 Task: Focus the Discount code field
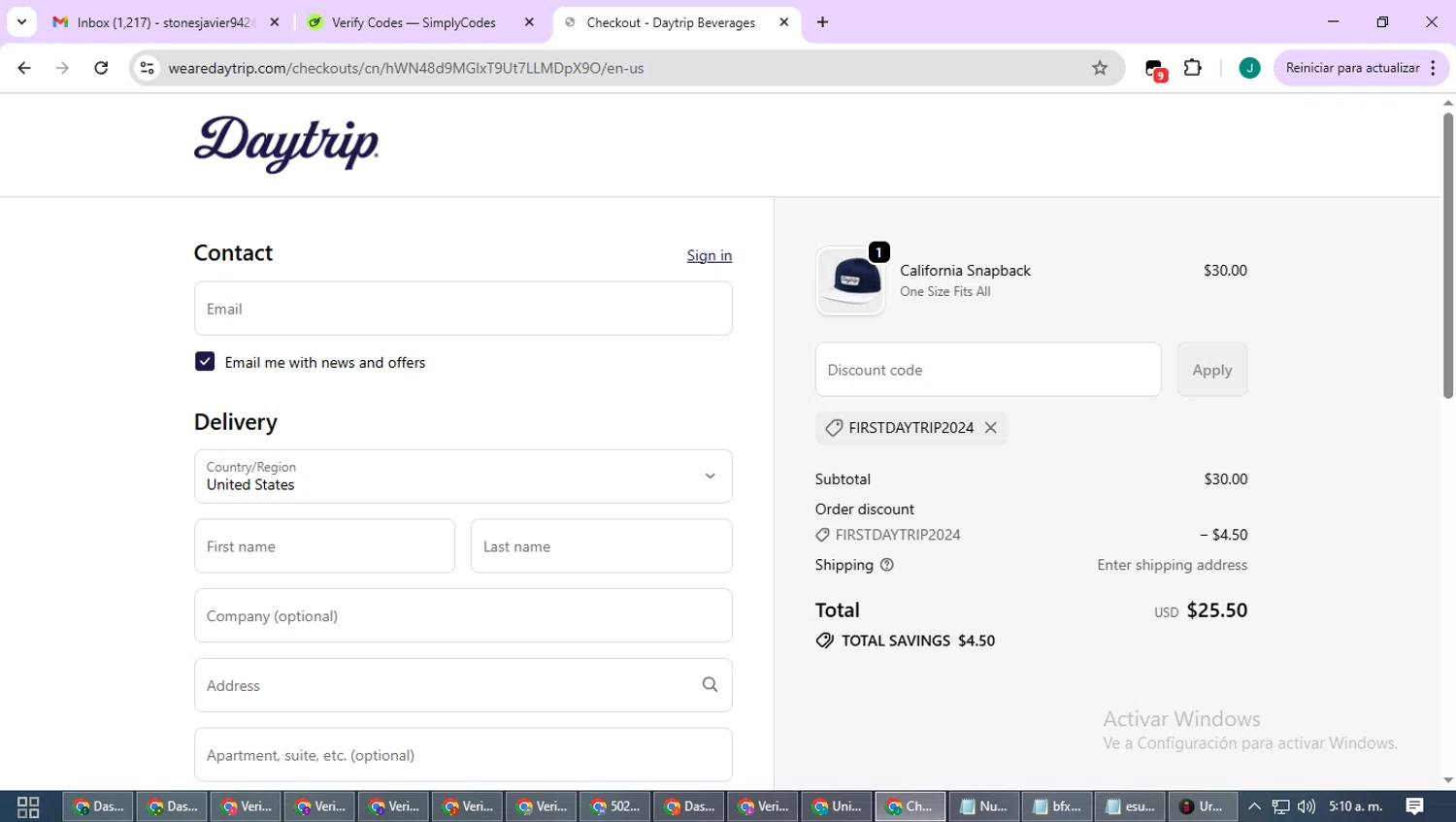[x=988, y=370]
